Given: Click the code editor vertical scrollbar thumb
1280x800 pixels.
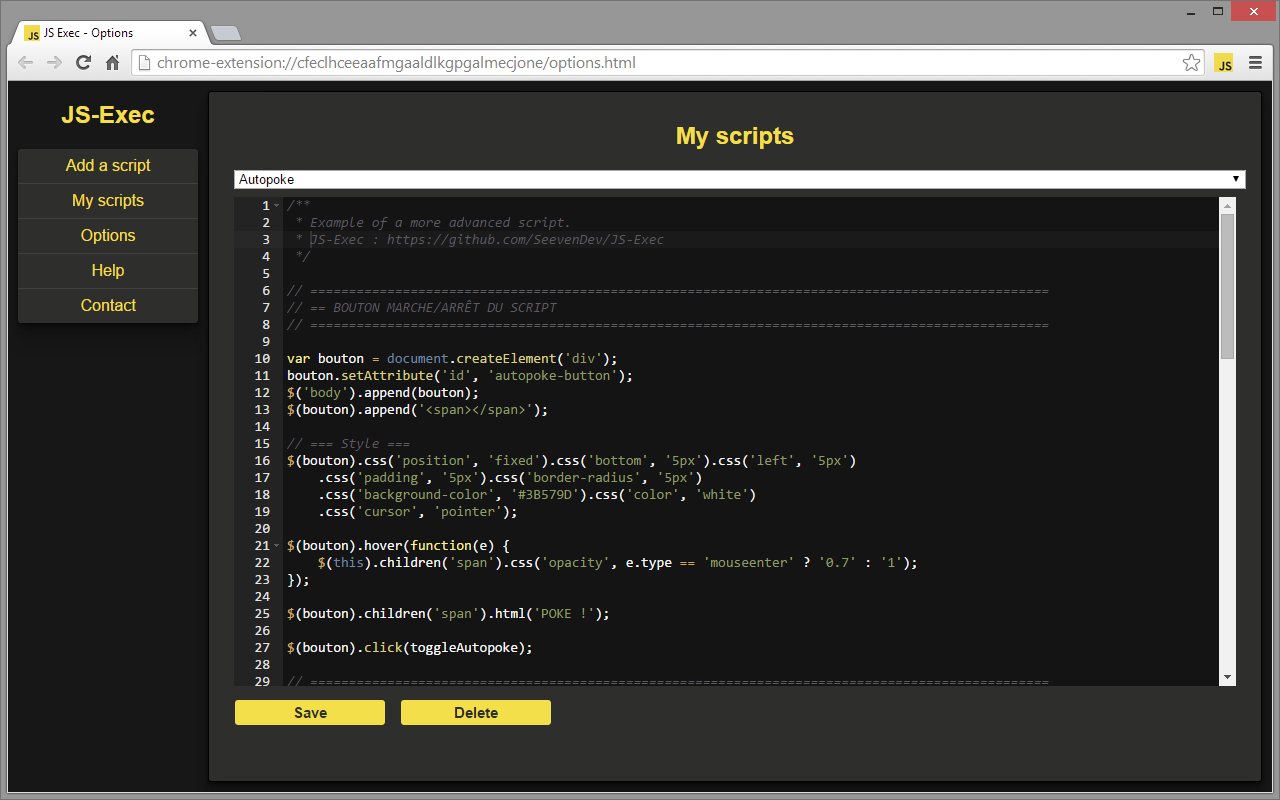Looking at the screenshot, I should 1228,286.
